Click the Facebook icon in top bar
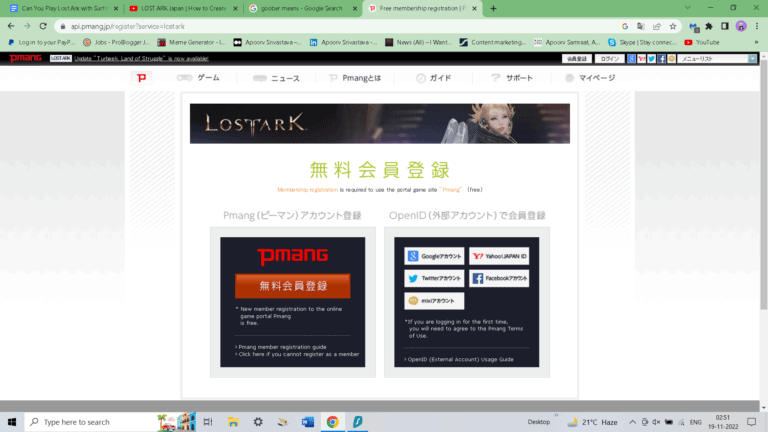 pos(660,59)
